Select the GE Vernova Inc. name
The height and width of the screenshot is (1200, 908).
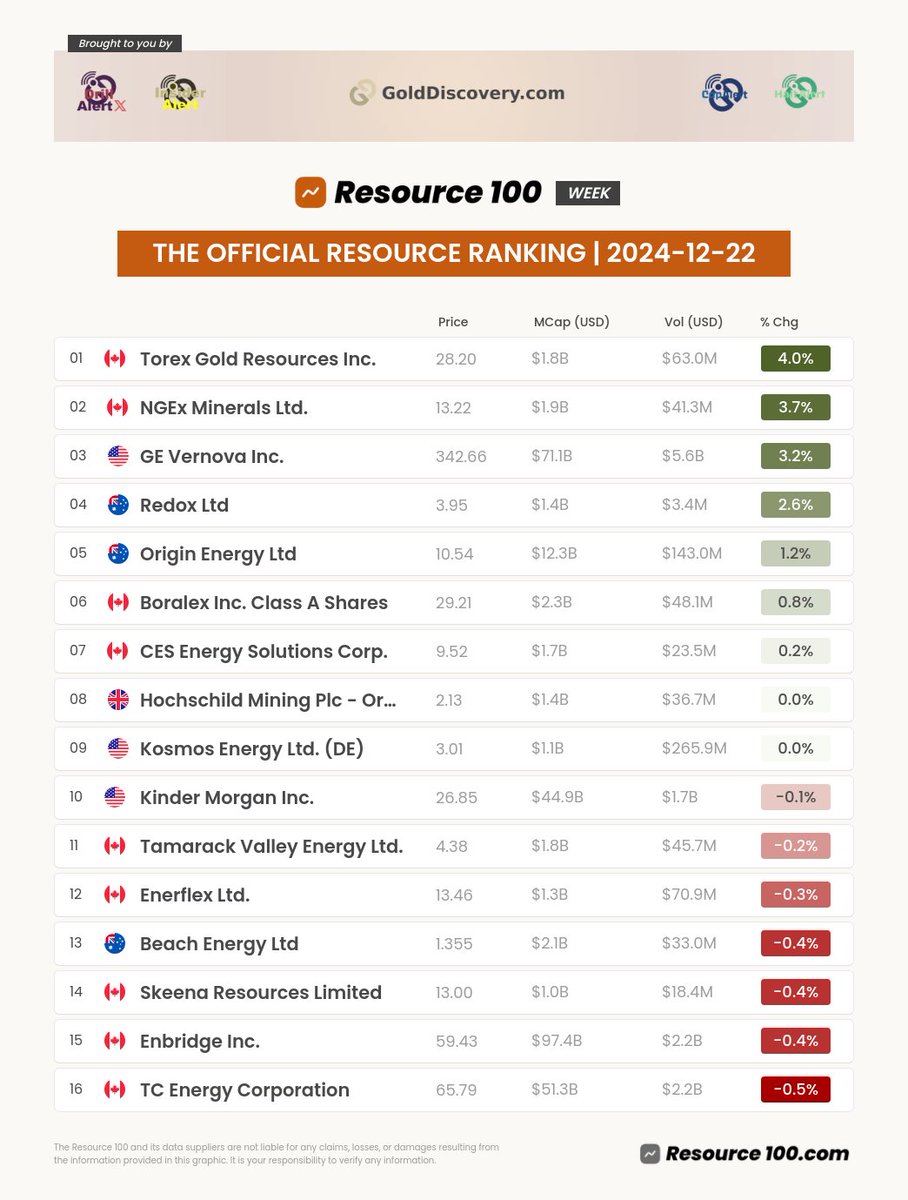212,456
